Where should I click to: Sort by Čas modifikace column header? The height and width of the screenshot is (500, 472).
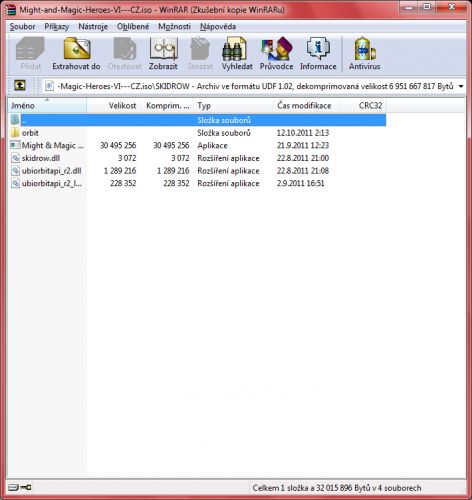click(304, 106)
